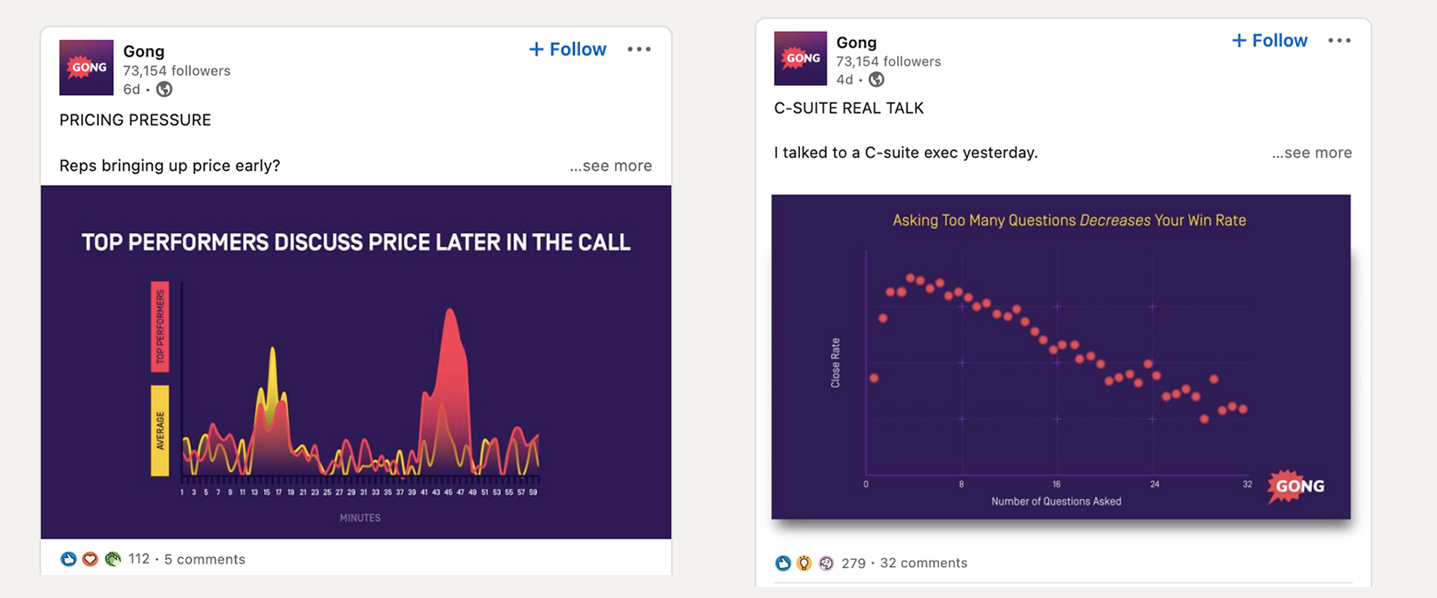Click the like reaction icon under left post
This screenshot has width=1437, height=598.
tap(68, 559)
